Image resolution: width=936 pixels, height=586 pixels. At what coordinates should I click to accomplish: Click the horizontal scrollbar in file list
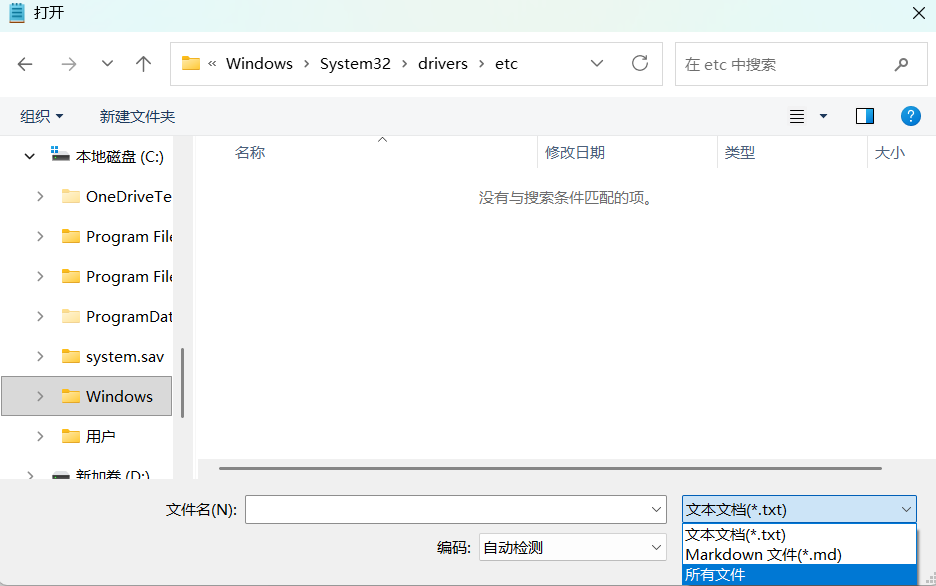(550, 468)
